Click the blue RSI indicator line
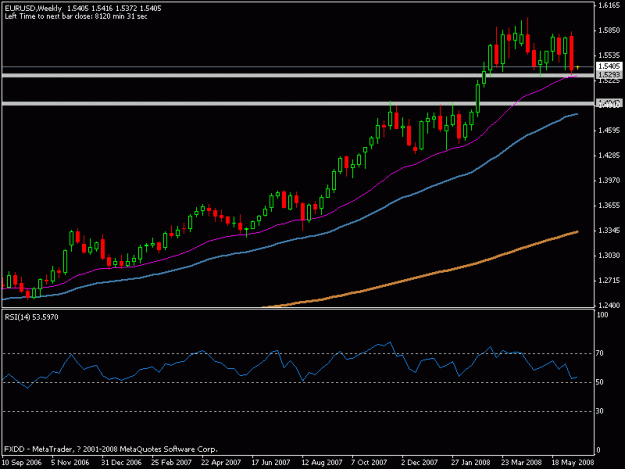The height and width of the screenshot is (469, 625). (x=290, y=365)
